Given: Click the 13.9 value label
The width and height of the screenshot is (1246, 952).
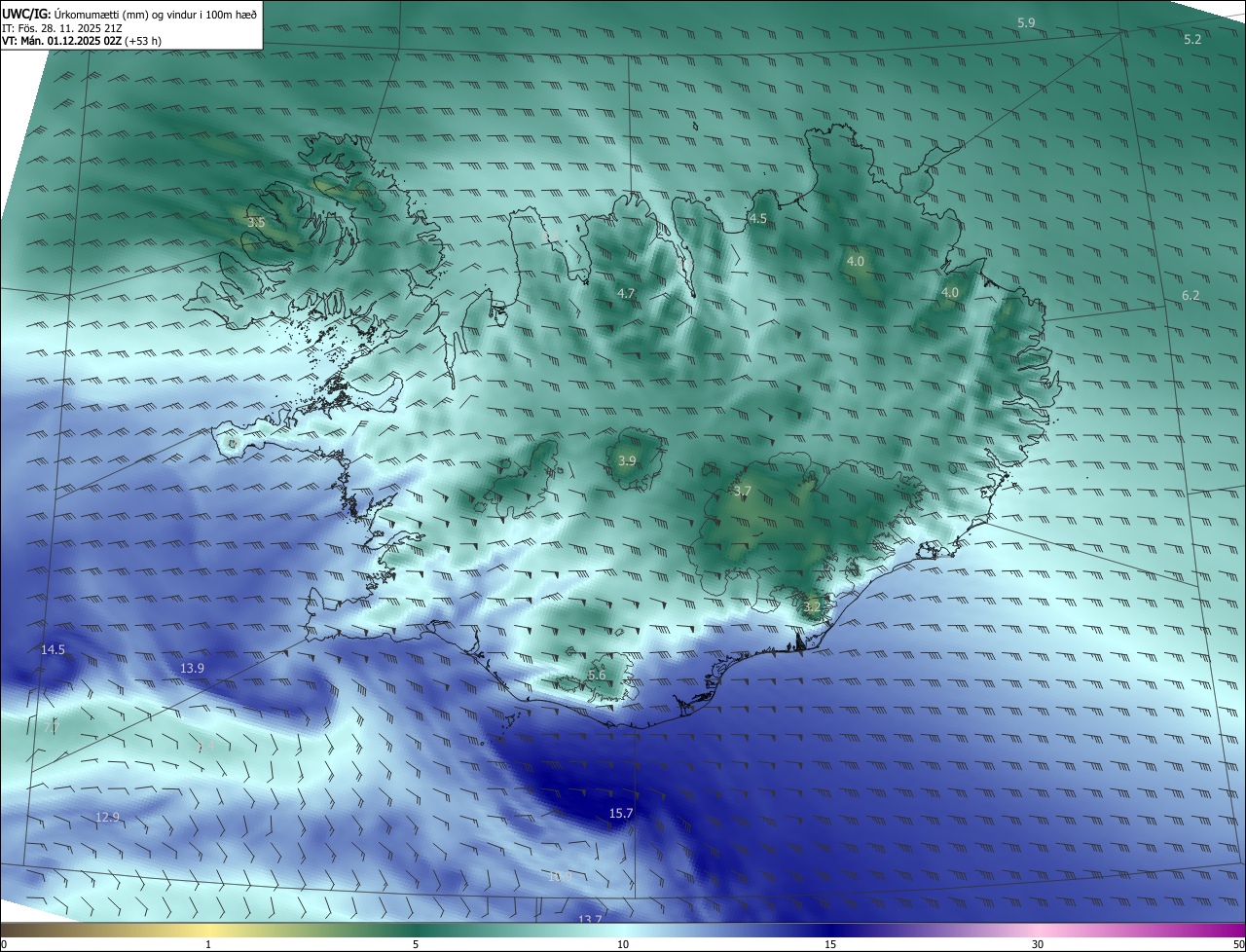Looking at the screenshot, I should pyautogui.click(x=193, y=668).
